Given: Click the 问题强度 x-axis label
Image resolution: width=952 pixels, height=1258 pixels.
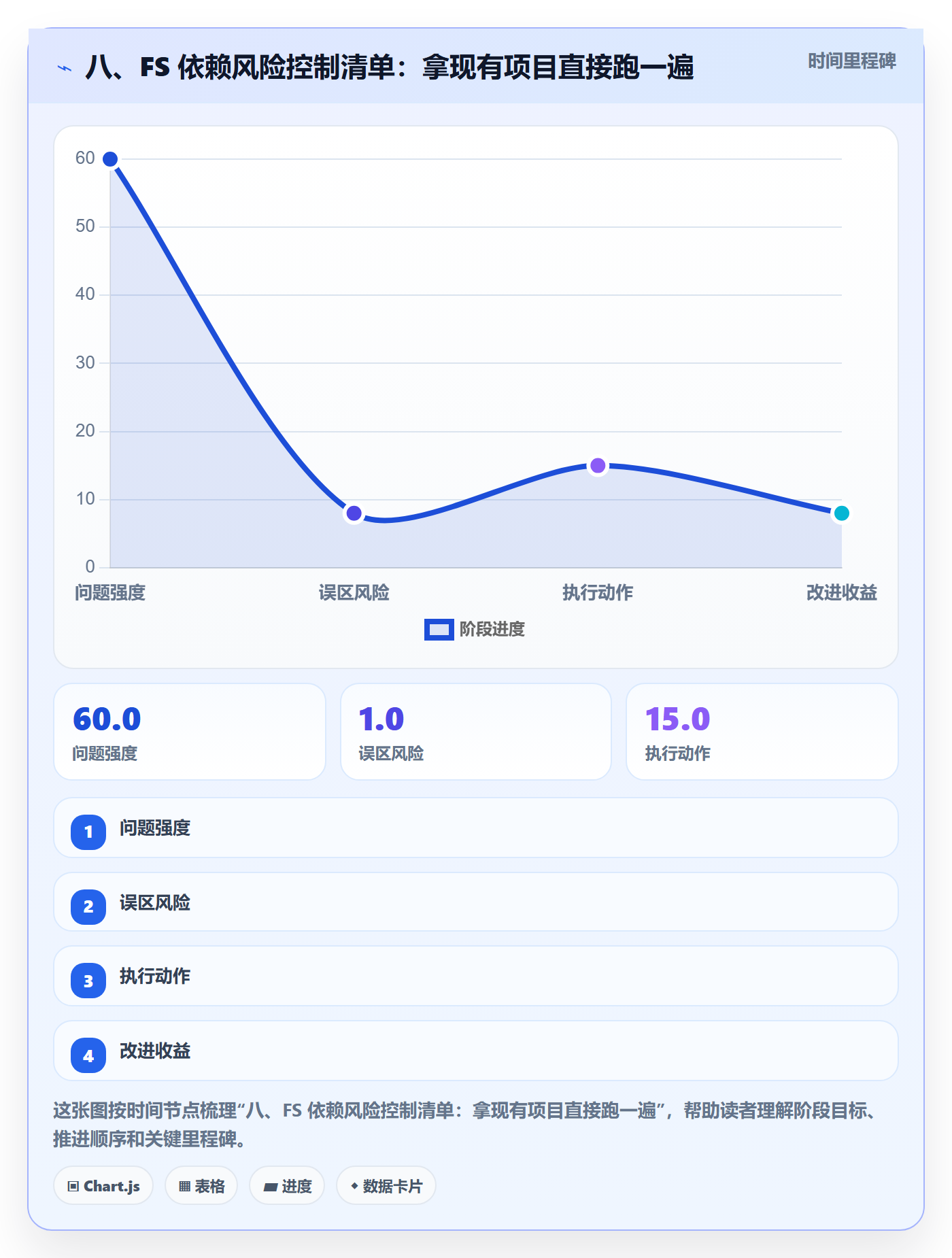Looking at the screenshot, I should [110, 592].
